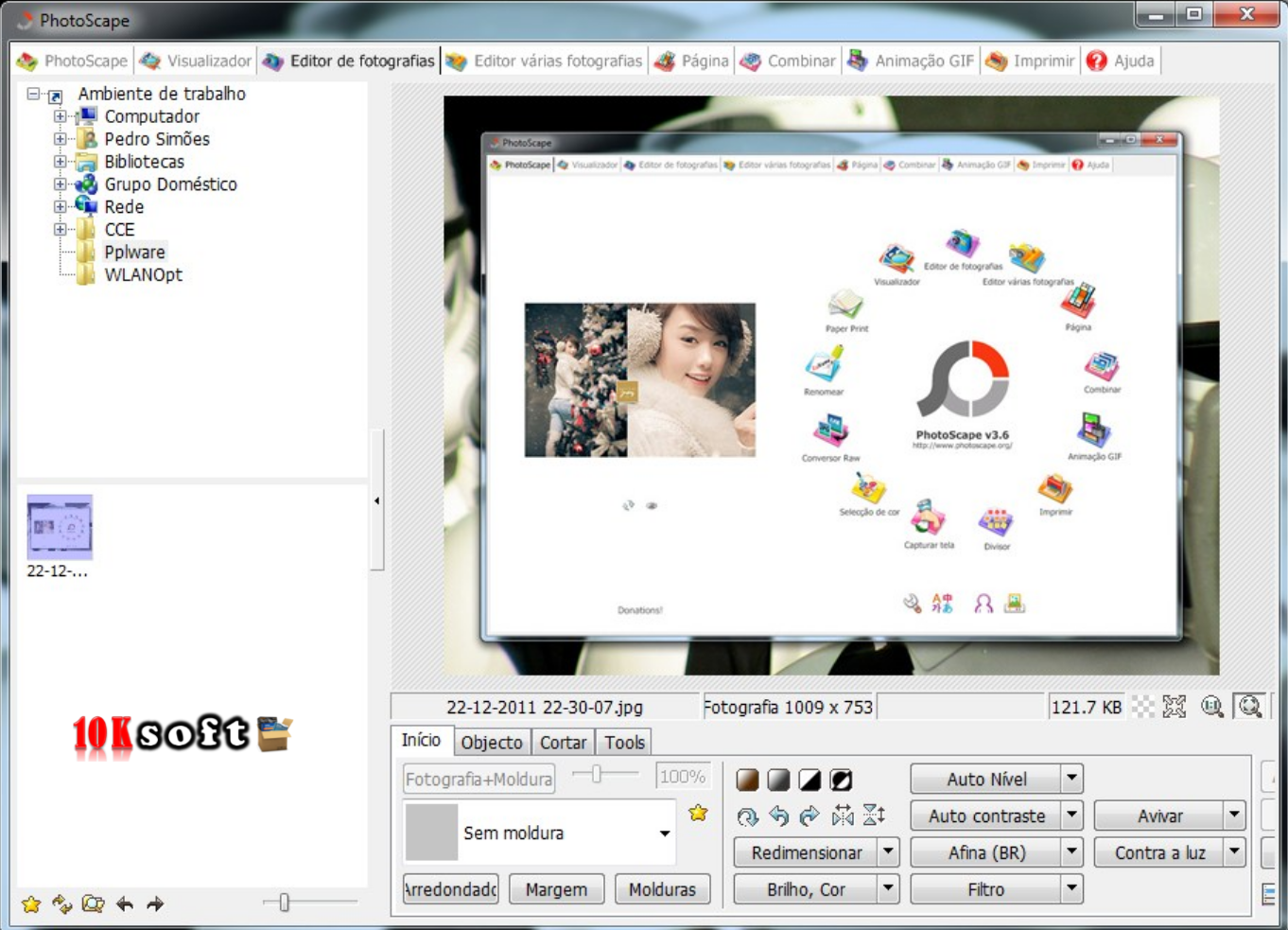Open the Ajuda help tab
Screen dimensions: 1288x930
[1122, 61]
